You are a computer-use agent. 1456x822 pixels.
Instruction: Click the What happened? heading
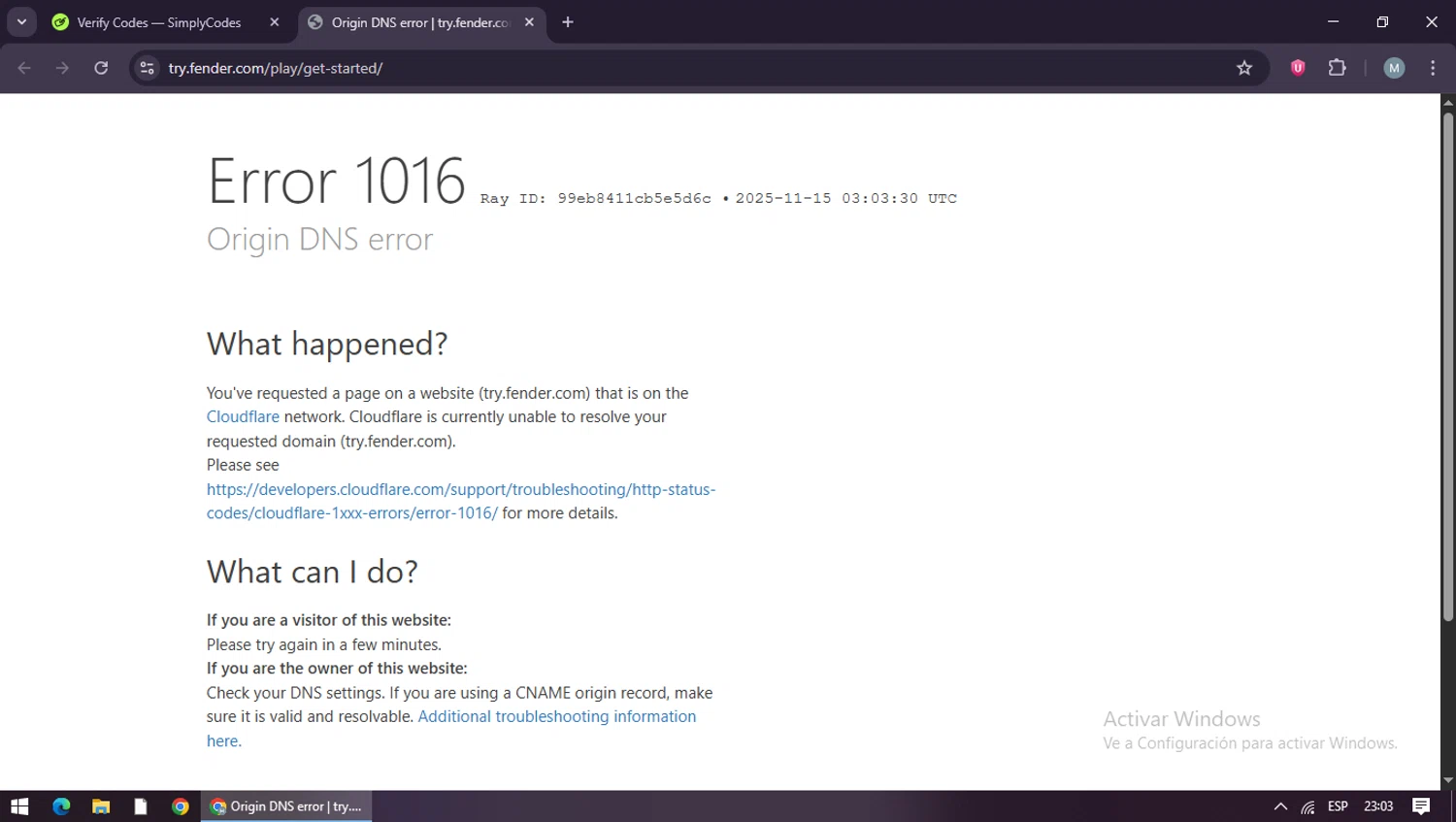pos(327,345)
